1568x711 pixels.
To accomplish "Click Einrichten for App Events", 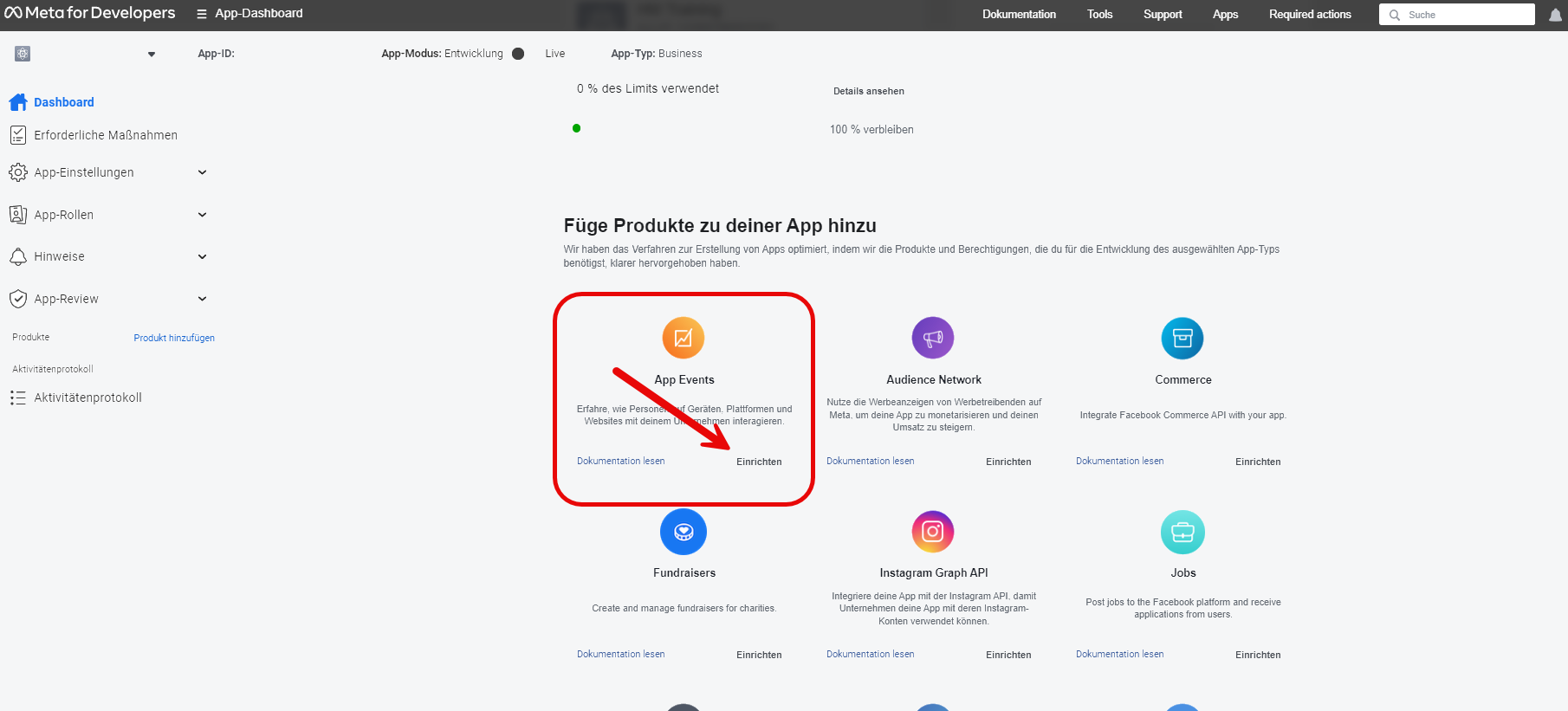I will click(x=759, y=462).
